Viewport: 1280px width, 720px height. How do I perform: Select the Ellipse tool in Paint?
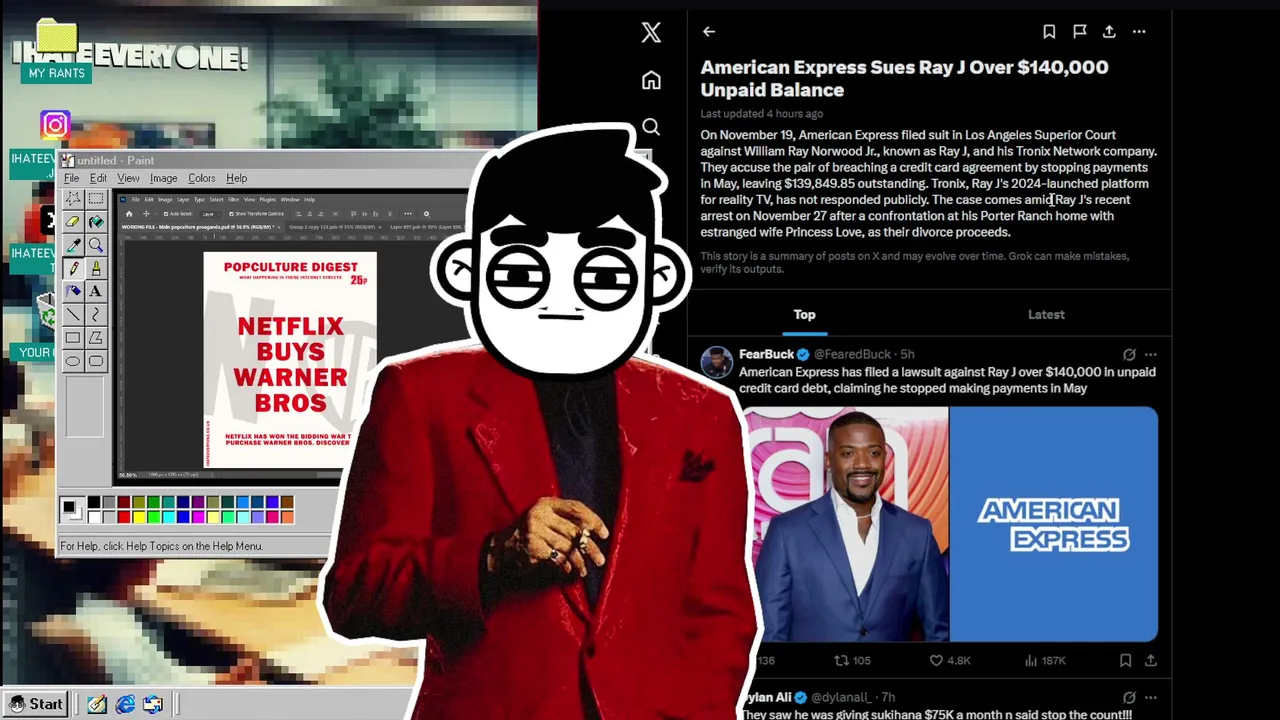(x=73, y=361)
